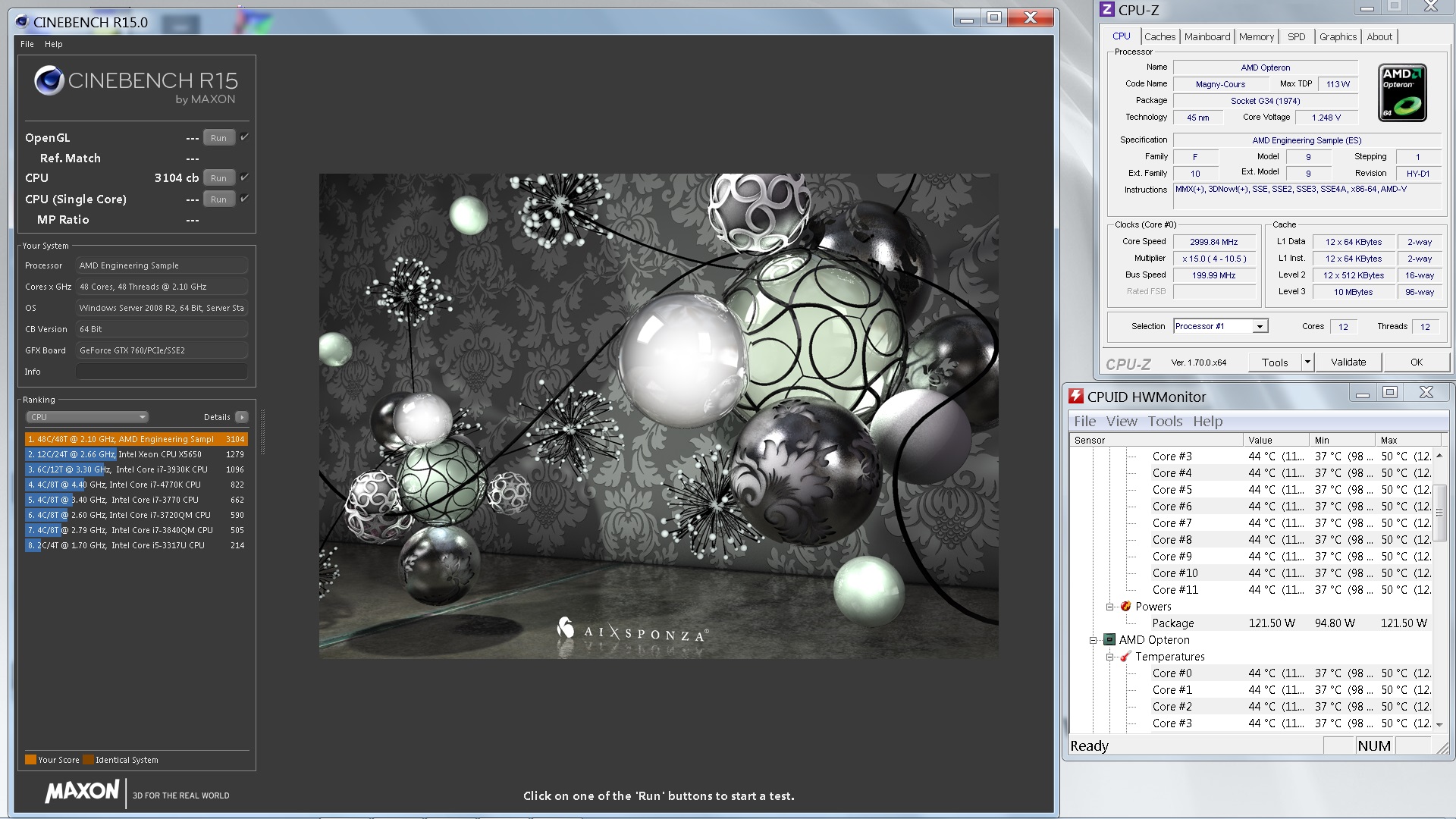Run the CPU benchmark test
The height and width of the screenshot is (819, 1456).
[x=218, y=178]
